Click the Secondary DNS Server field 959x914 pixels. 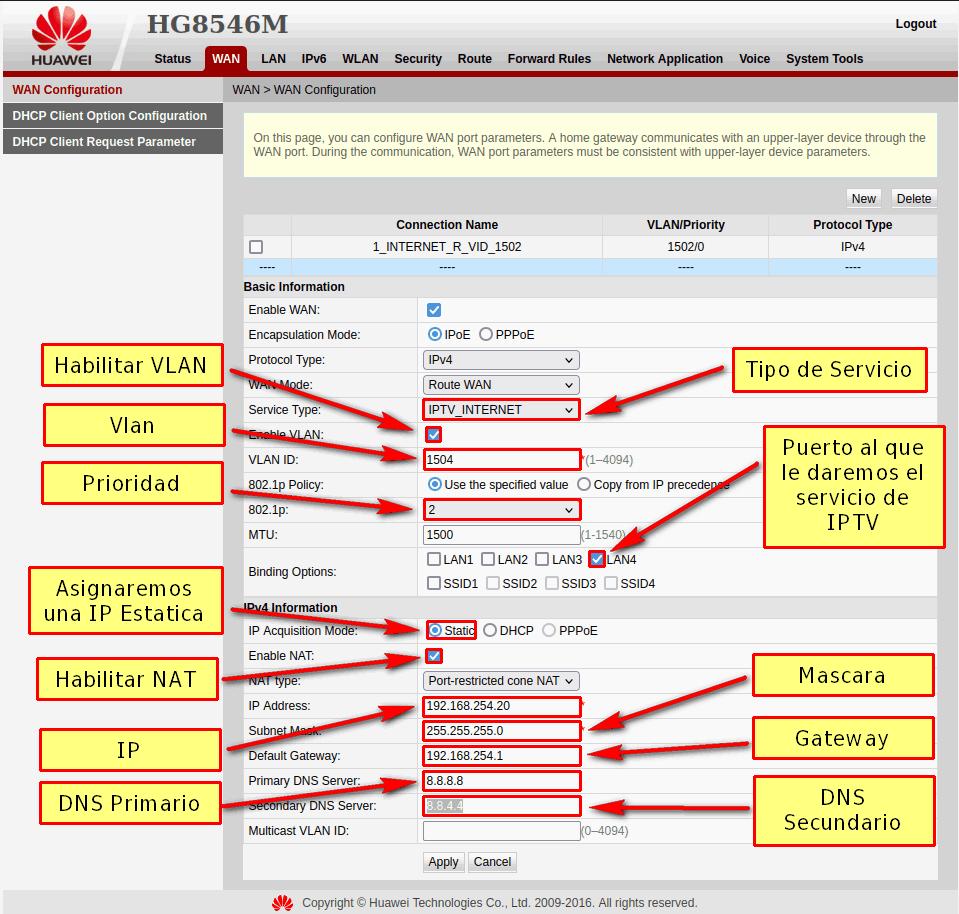pos(502,806)
